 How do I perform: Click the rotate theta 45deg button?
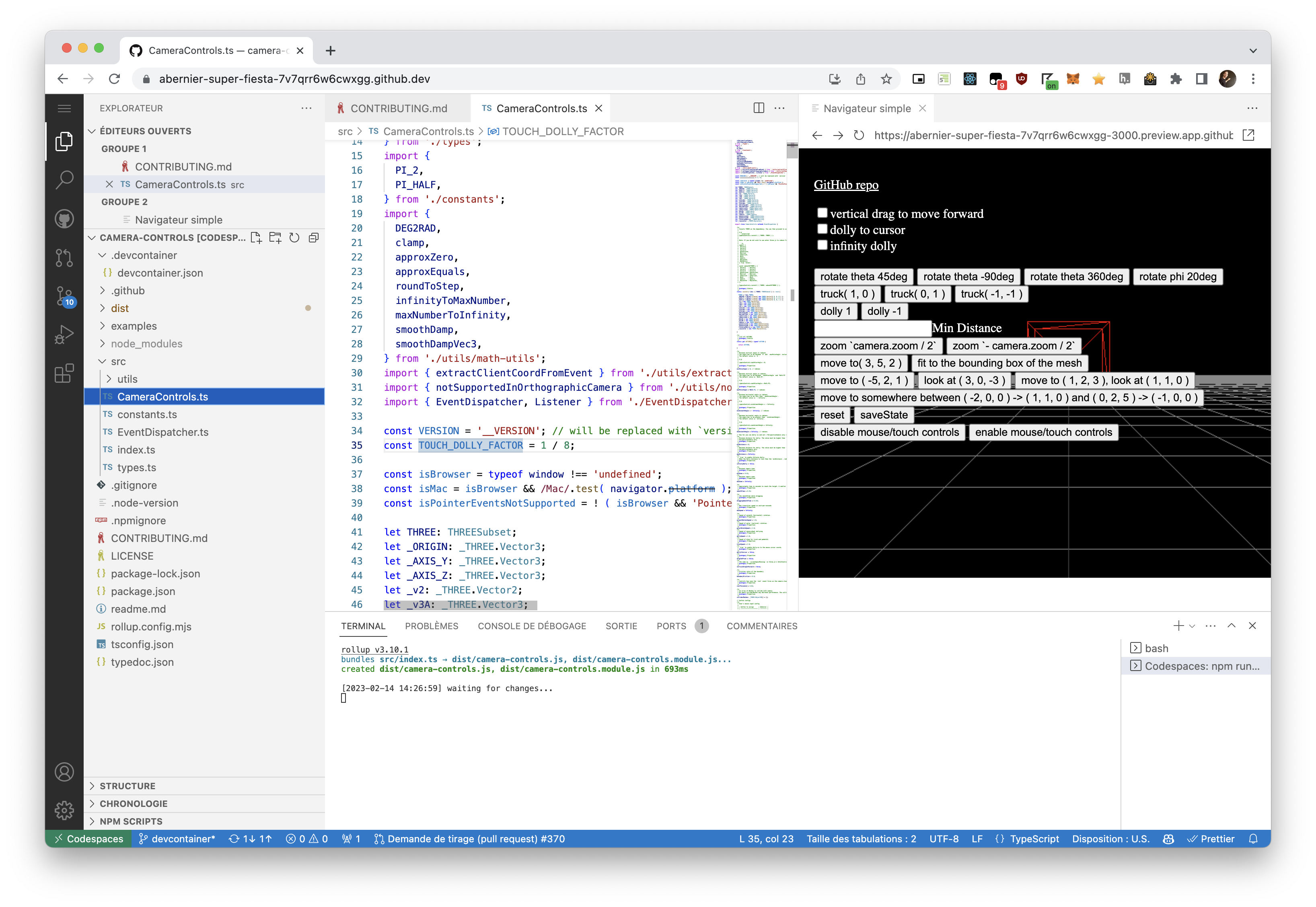tap(863, 277)
